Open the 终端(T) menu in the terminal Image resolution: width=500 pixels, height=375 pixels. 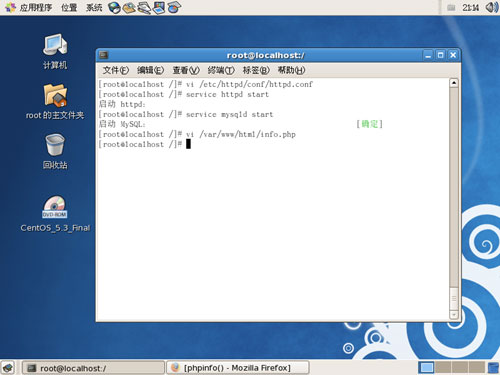[x=221, y=70]
